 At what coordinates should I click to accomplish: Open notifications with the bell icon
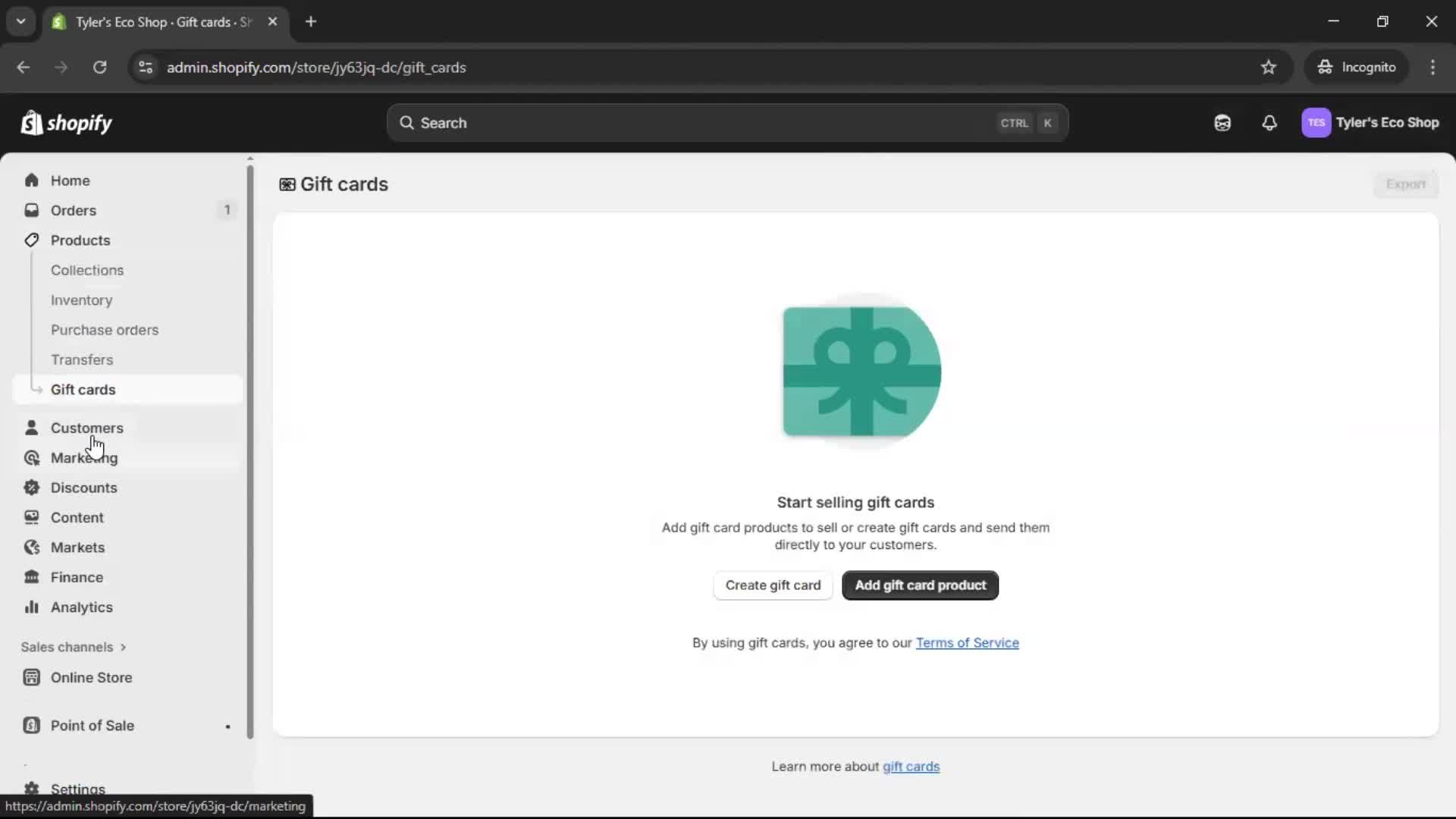pos(1269,123)
